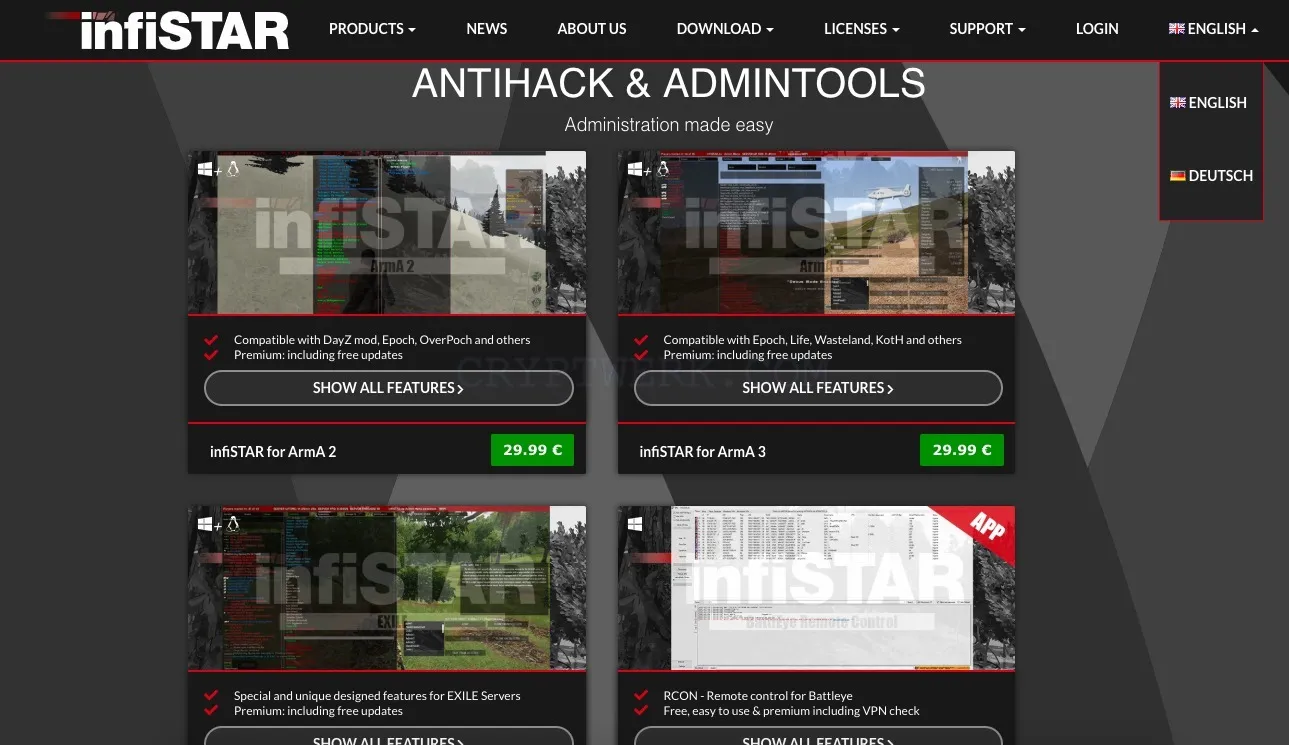Click the 29.99 € price for ArmA 2
Screen dimensions: 1289x745
point(533,450)
